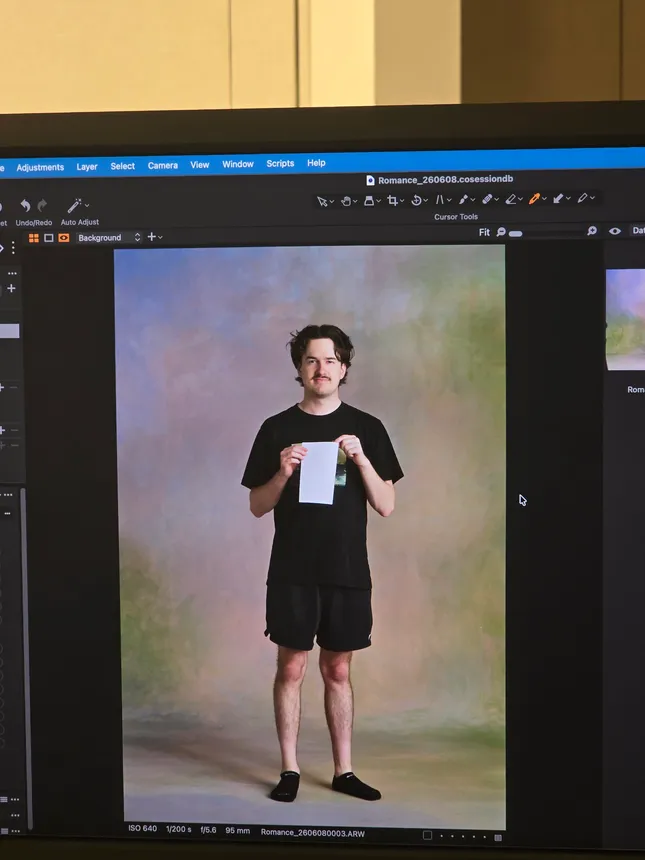Open the Layer menu
Viewport: 645px width, 860px height.
[87, 167]
